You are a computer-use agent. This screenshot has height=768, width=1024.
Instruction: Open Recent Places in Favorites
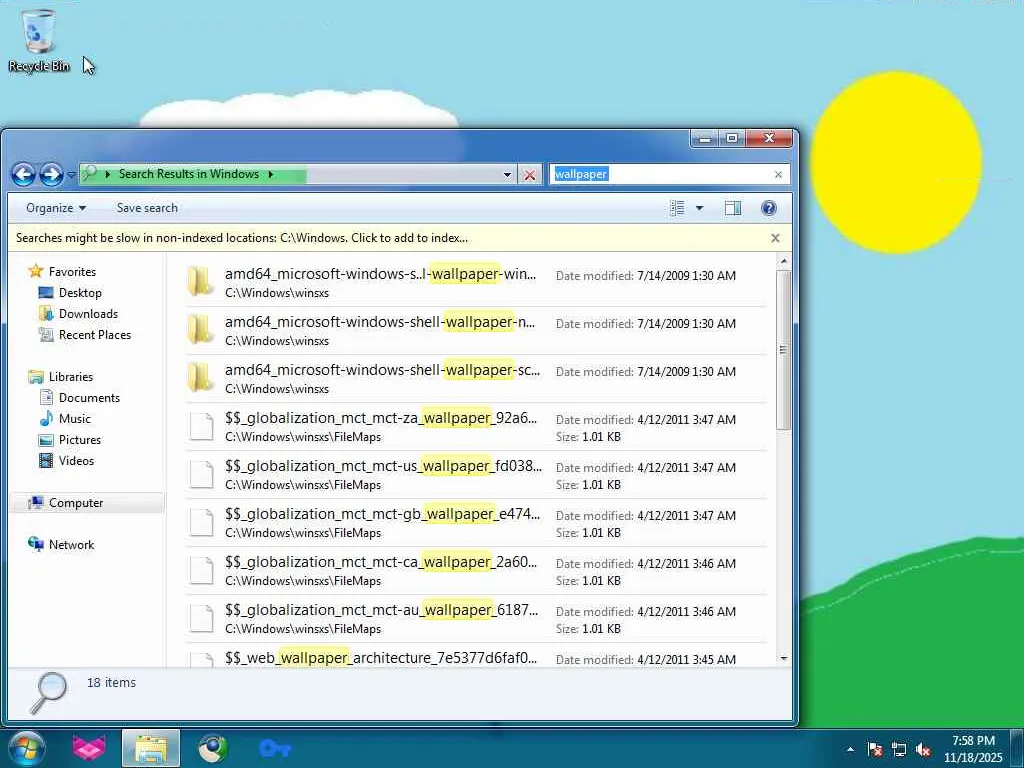[85, 334]
